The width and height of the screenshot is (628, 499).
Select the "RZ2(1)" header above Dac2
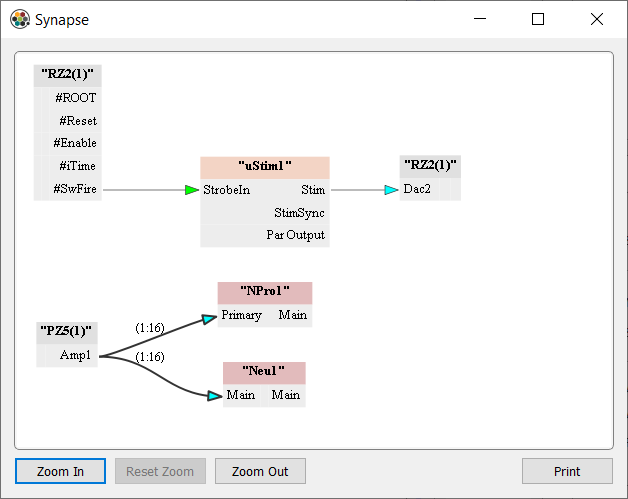[430, 165]
